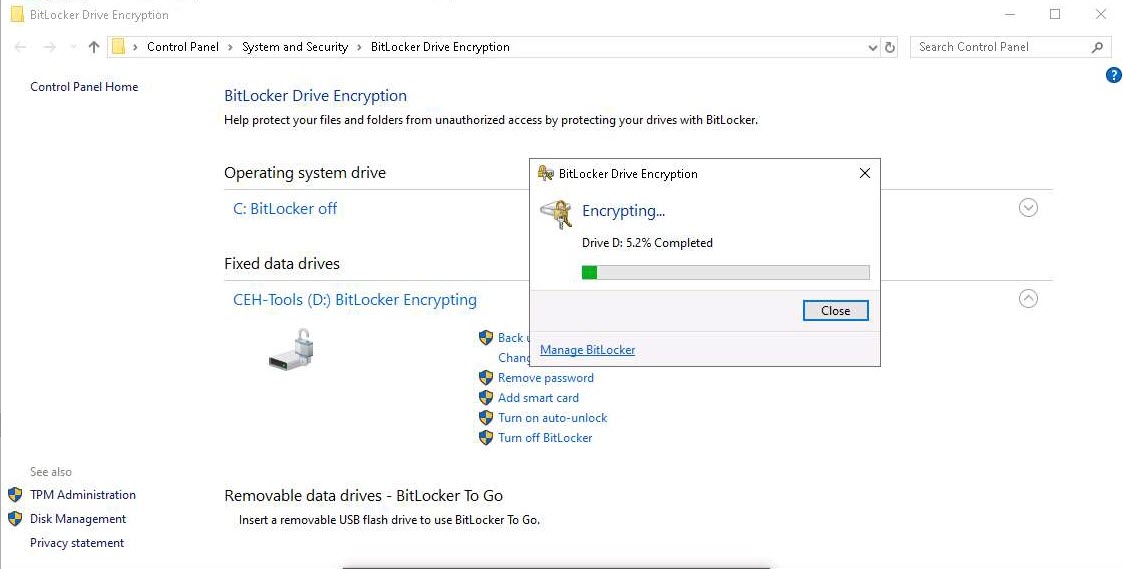Click the blue help question mark icon

[1113, 75]
